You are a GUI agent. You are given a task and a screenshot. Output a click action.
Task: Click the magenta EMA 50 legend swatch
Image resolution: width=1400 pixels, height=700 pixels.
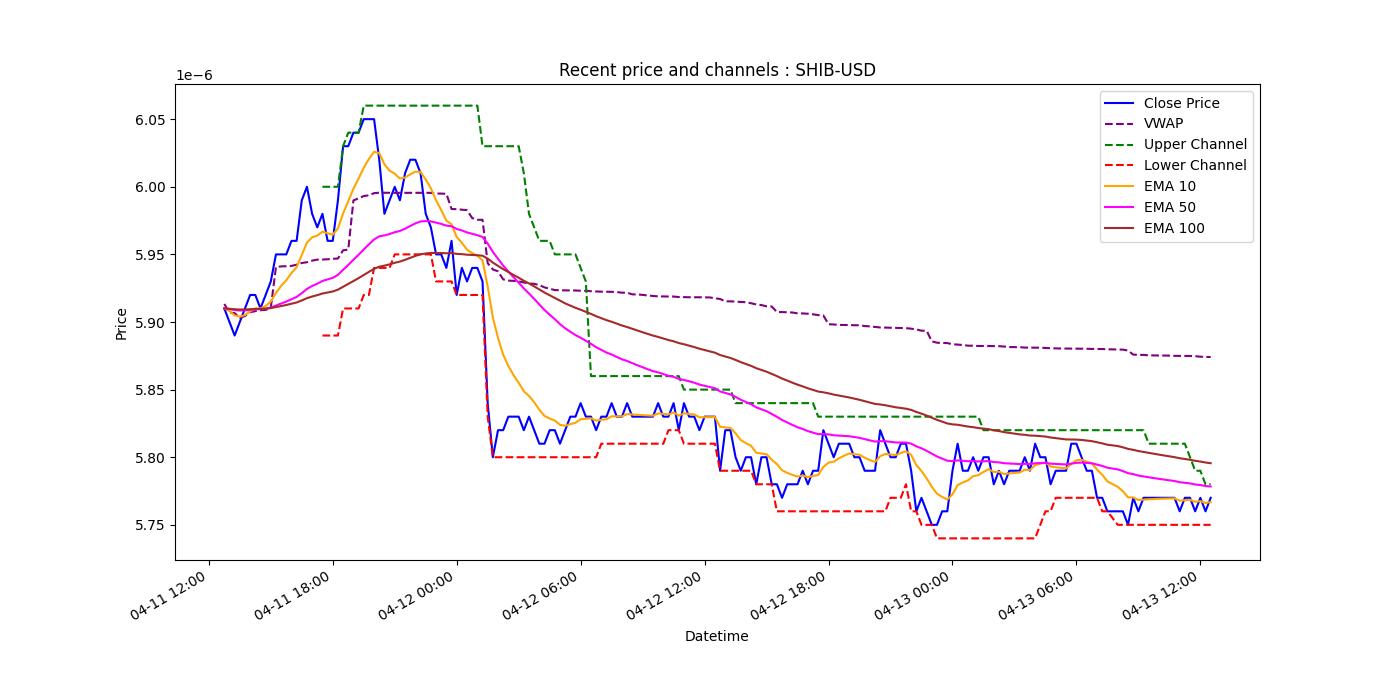(1118, 208)
